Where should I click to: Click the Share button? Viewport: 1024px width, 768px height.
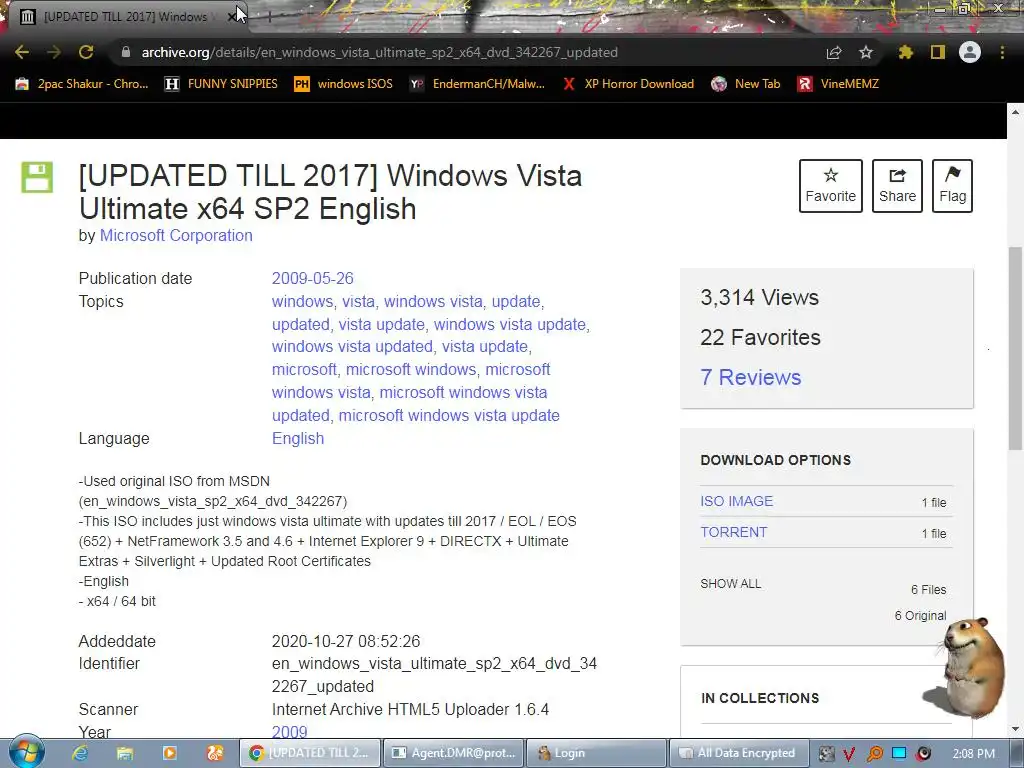click(897, 186)
